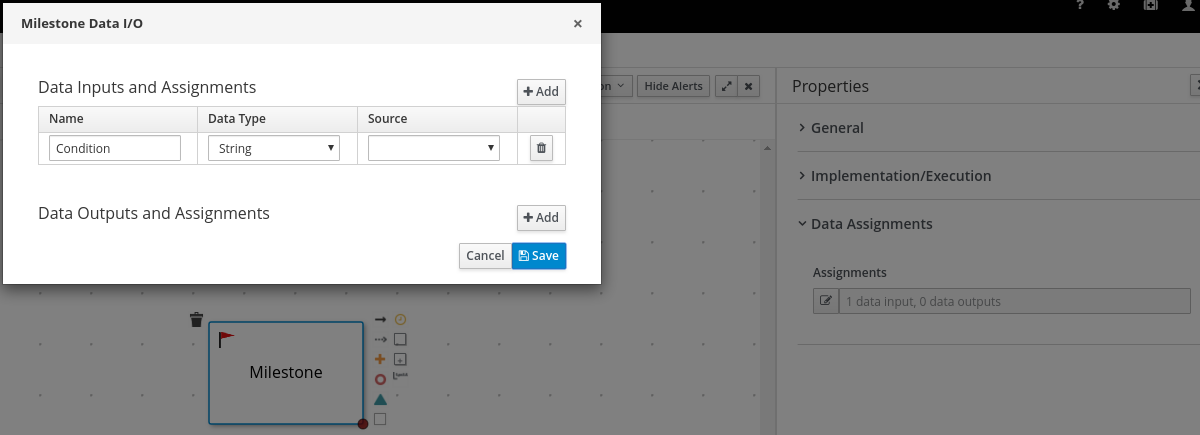This screenshot has width=1200, height=435.
Task: Click the Condition name input field
Action: click(x=115, y=148)
